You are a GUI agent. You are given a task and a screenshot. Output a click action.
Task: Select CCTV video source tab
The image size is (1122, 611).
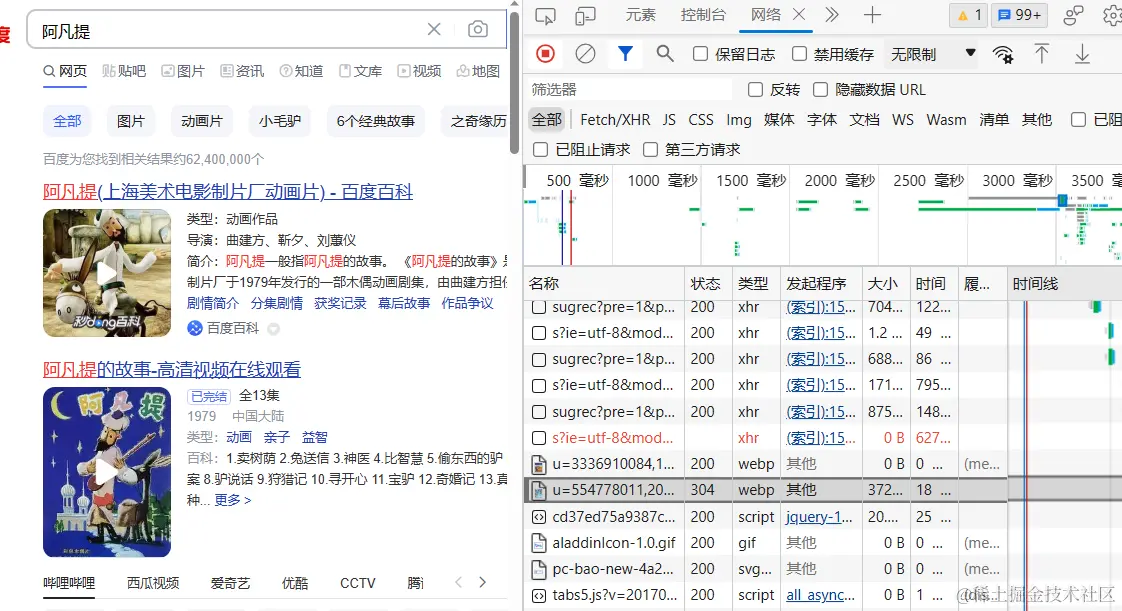(357, 583)
